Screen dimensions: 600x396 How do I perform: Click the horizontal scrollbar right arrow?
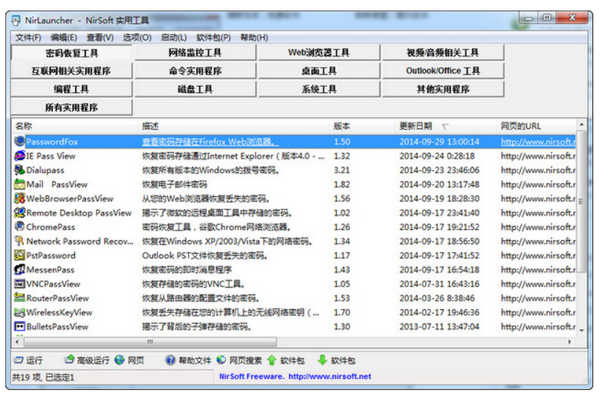(x=570, y=341)
